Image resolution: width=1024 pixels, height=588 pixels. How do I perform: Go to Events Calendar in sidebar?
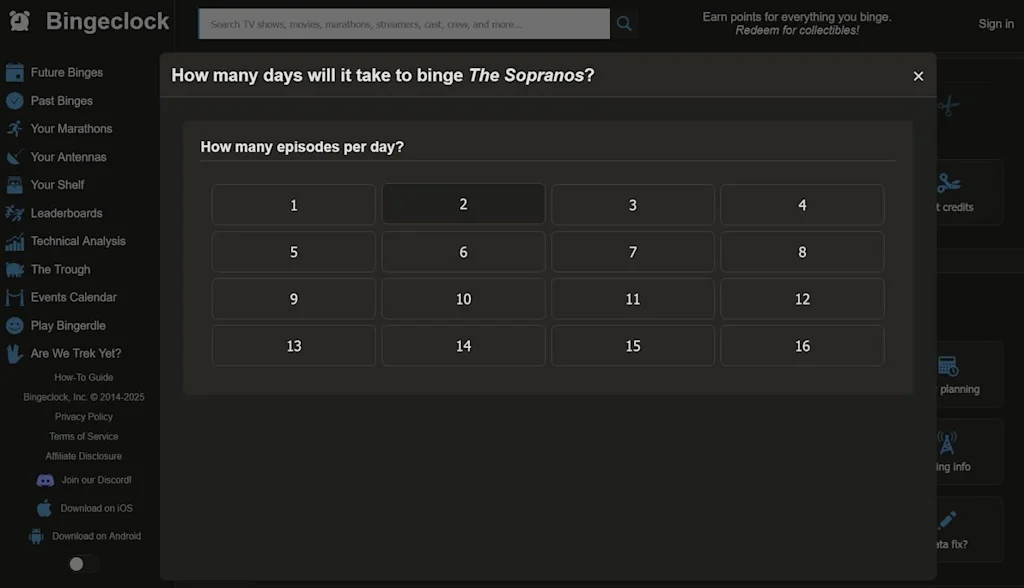(x=73, y=297)
